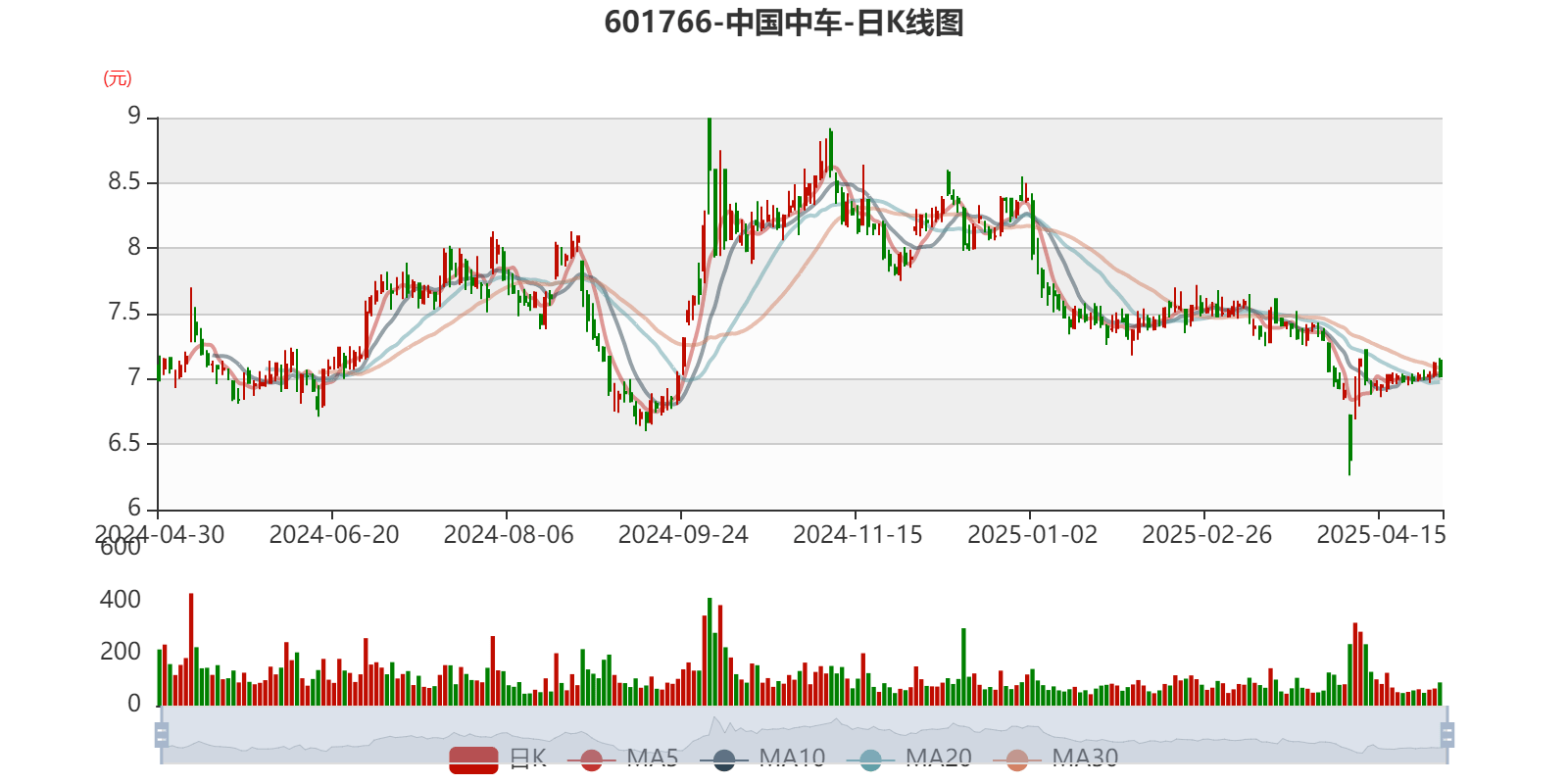Click the 6.5 price axis label

(x=124, y=443)
